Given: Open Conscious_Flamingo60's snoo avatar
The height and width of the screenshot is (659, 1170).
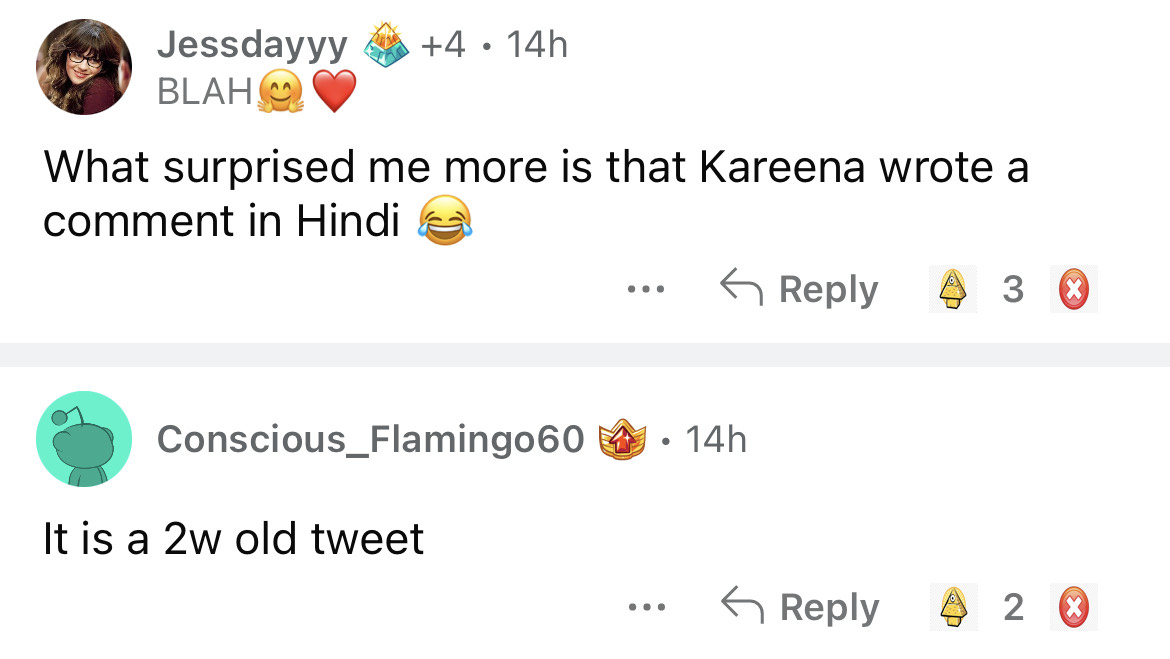Looking at the screenshot, I should click(x=84, y=439).
